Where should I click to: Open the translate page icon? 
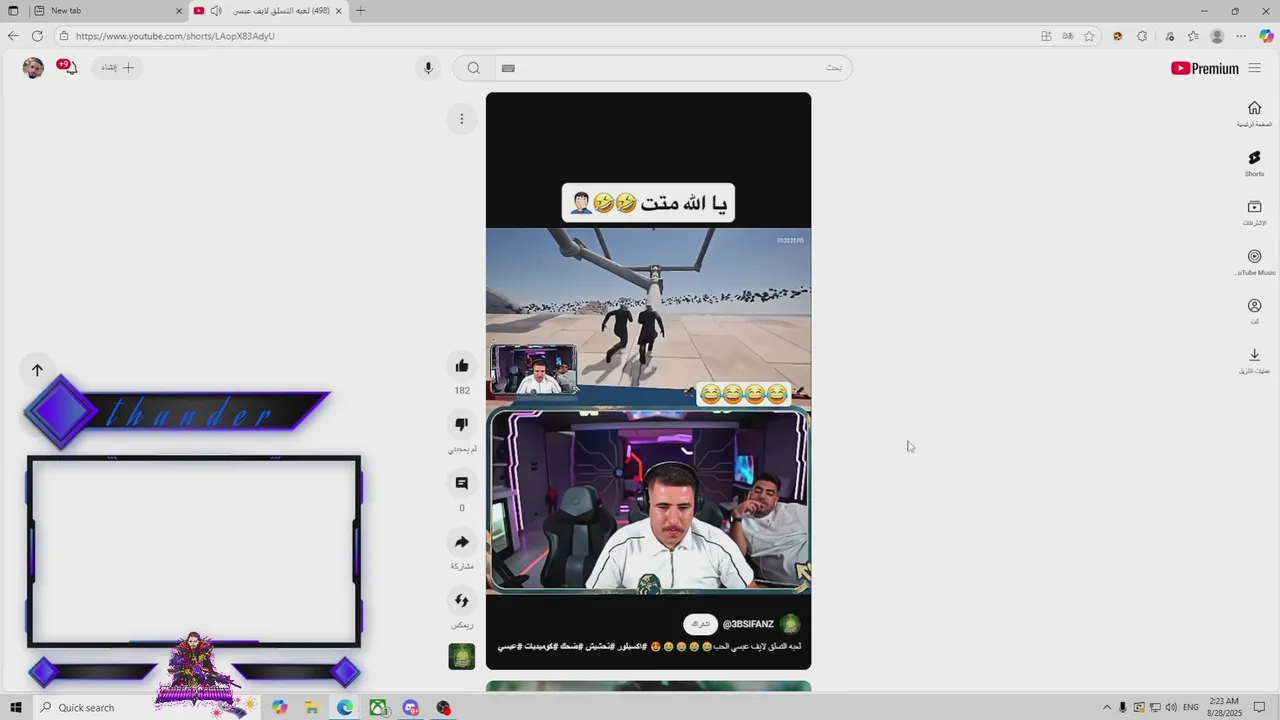[x=1068, y=36]
